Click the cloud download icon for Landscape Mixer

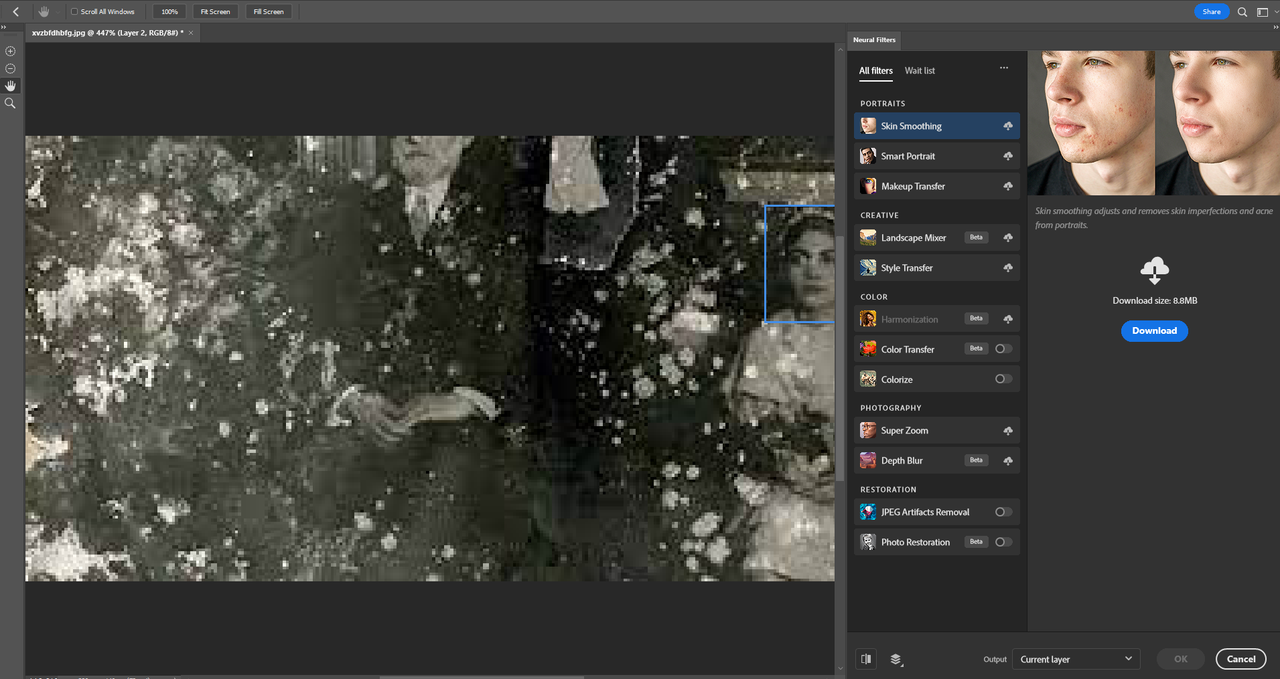(x=1008, y=238)
